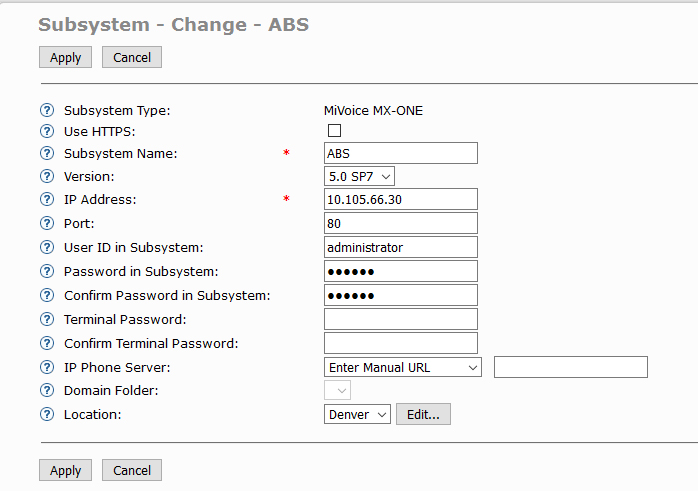Enable the Use HTTPS checkbox
Image resolution: width=698 pixels, height=491 pixels.
(334, 131)
